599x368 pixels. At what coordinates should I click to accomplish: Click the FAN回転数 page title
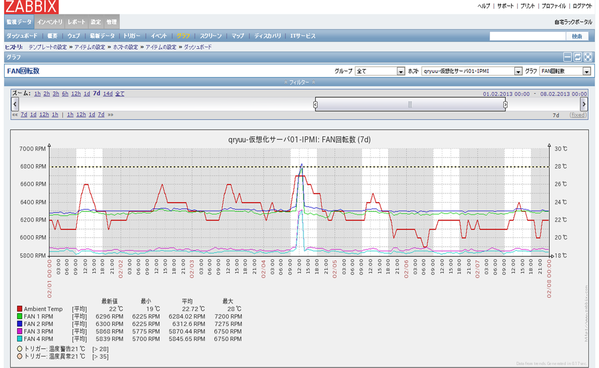[x=23, y=71]
